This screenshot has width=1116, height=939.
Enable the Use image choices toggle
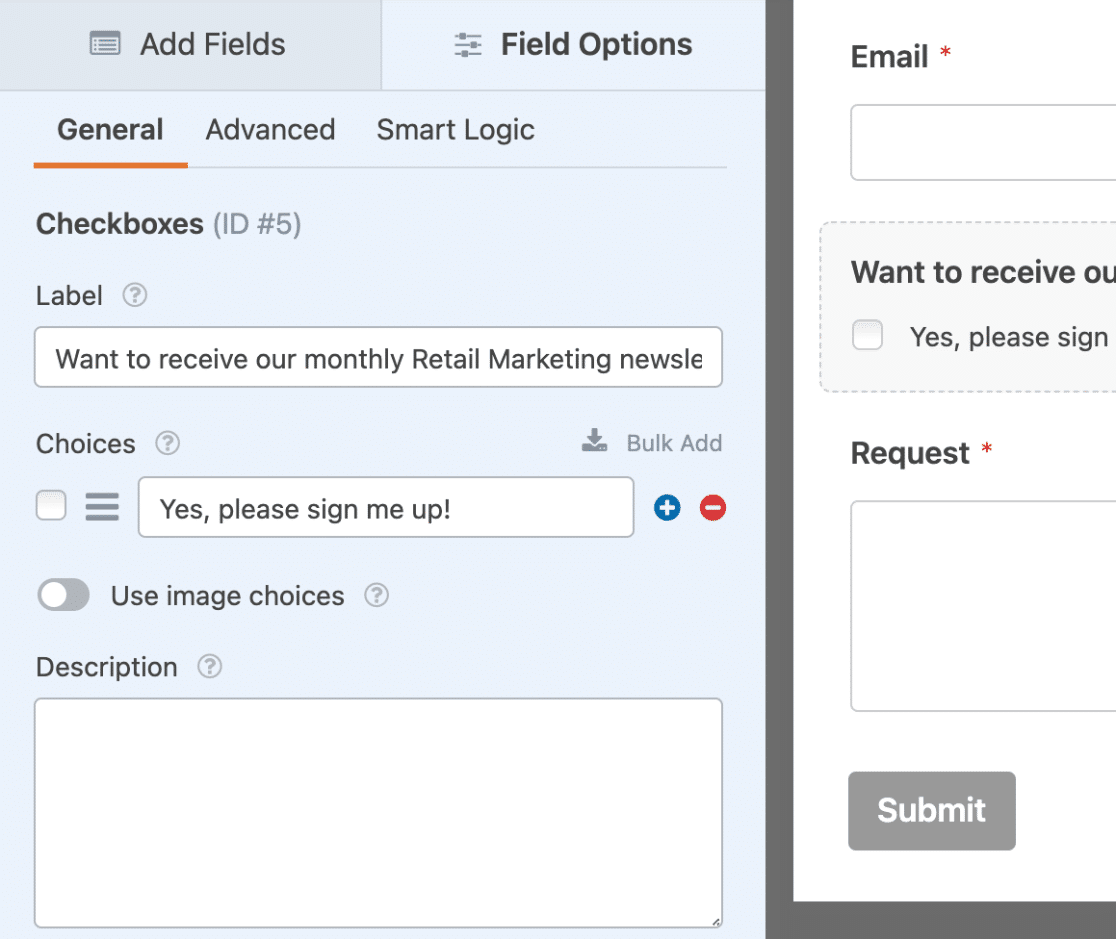(x=64, y=596)
